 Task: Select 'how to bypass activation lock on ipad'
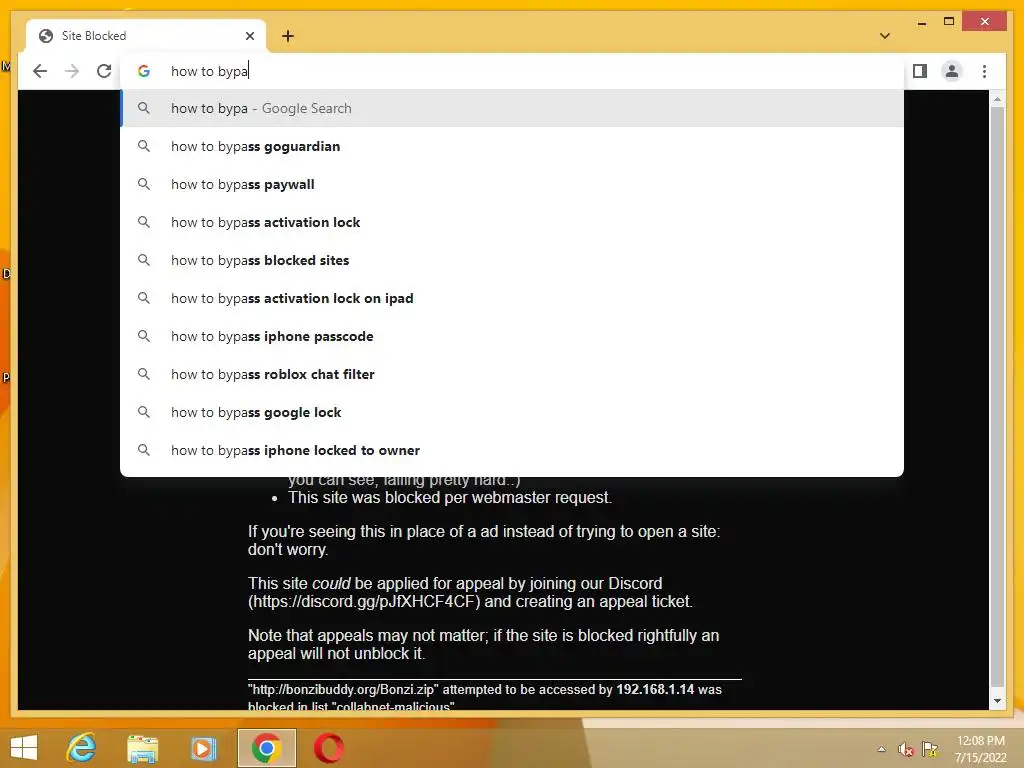[x=512, y=298]
